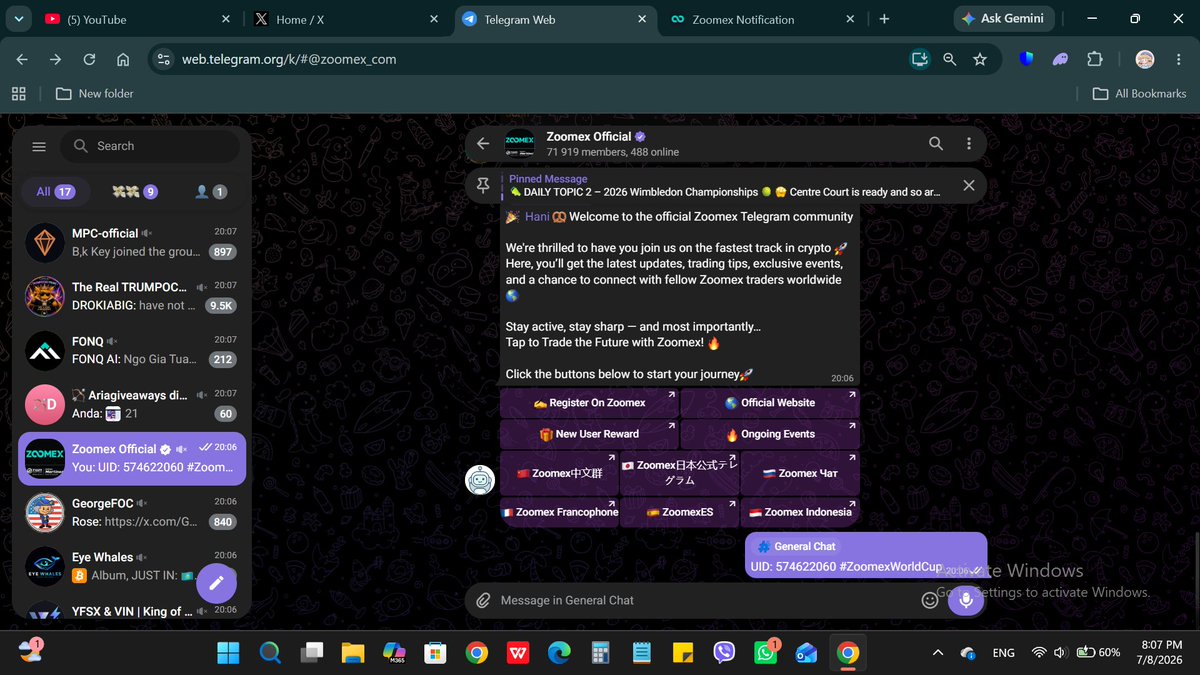Open WhatsApp from the taskbar
1200x675 pixels.
pos(765,653)
